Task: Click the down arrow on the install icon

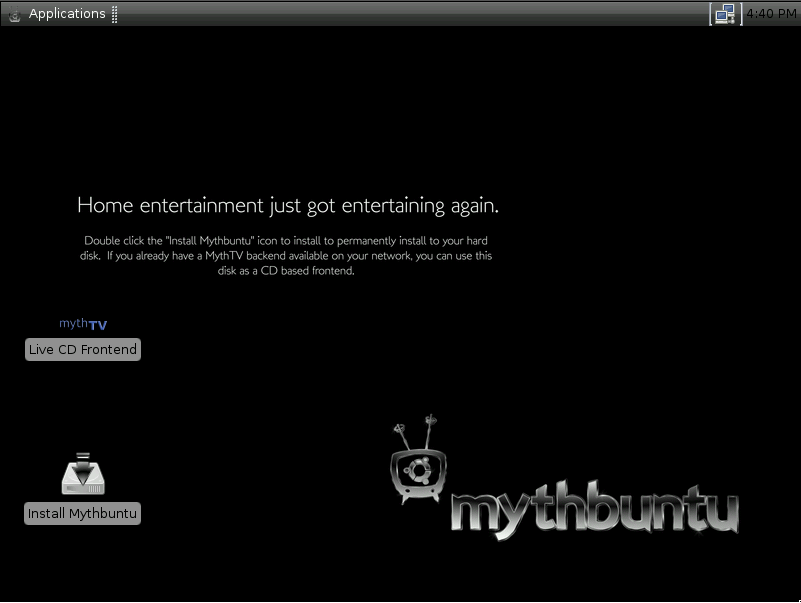Action: click(82, 462)
